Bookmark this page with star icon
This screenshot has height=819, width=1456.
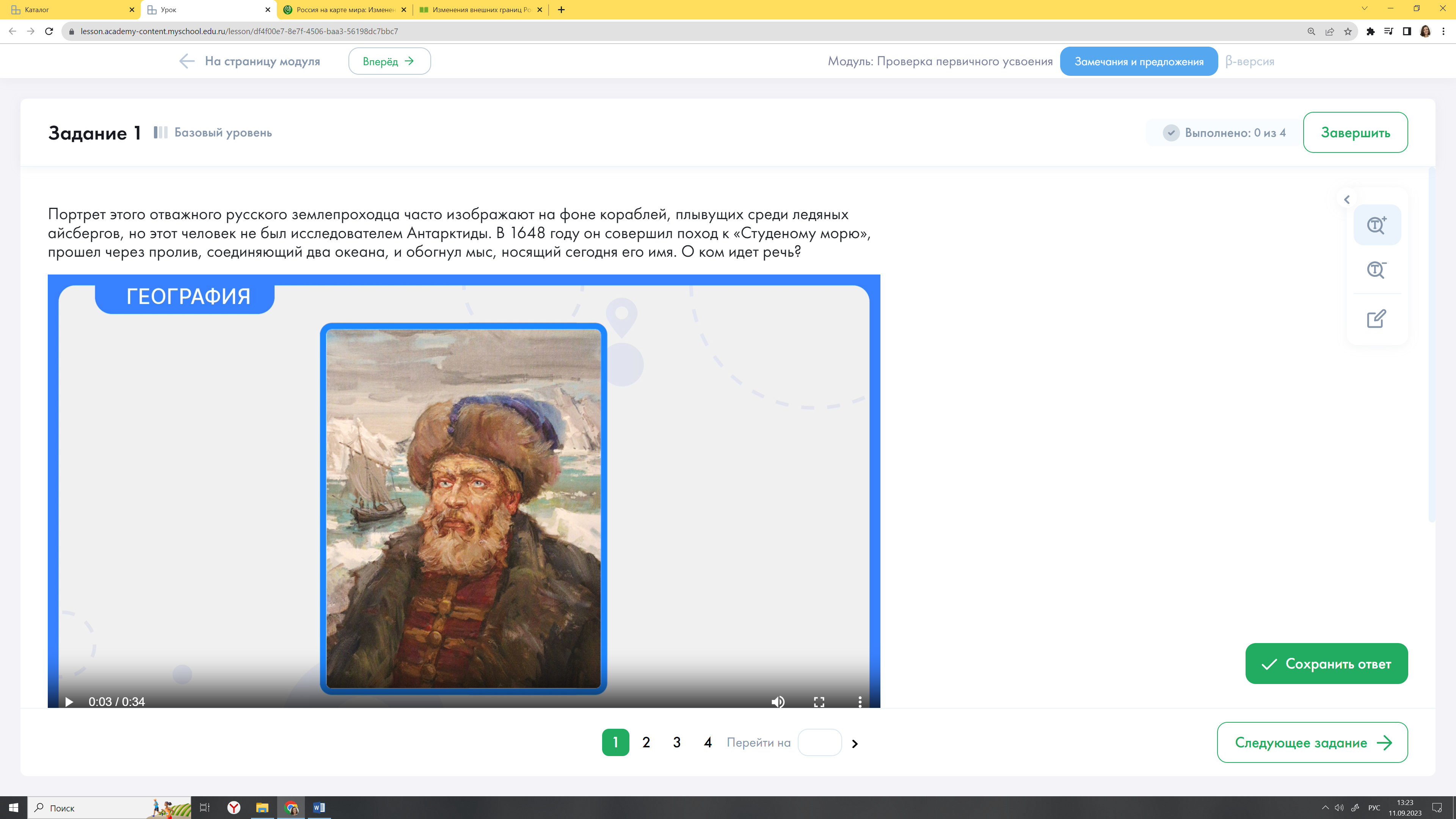(1348, 31)
